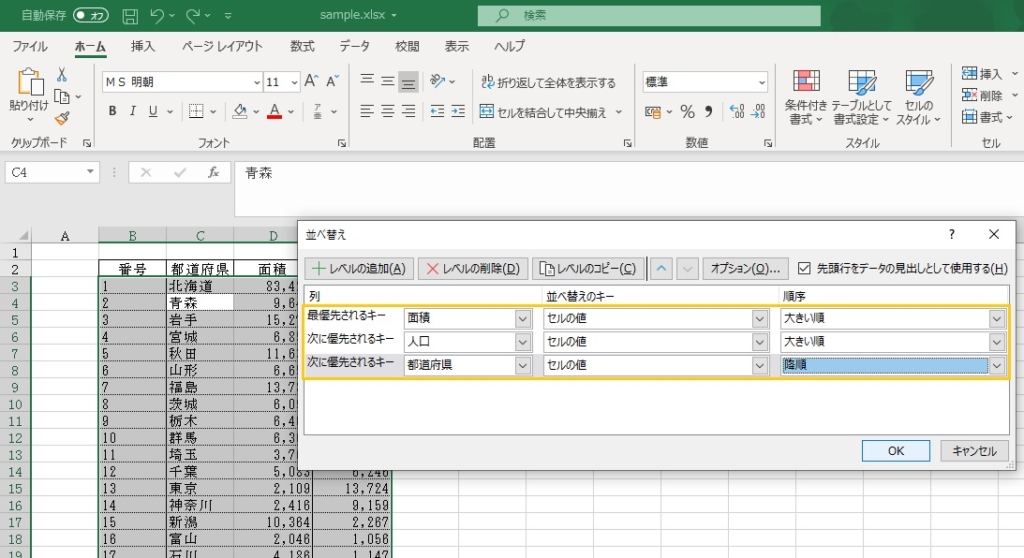Expand the 面積 column key dropdown

coord(523,318)
